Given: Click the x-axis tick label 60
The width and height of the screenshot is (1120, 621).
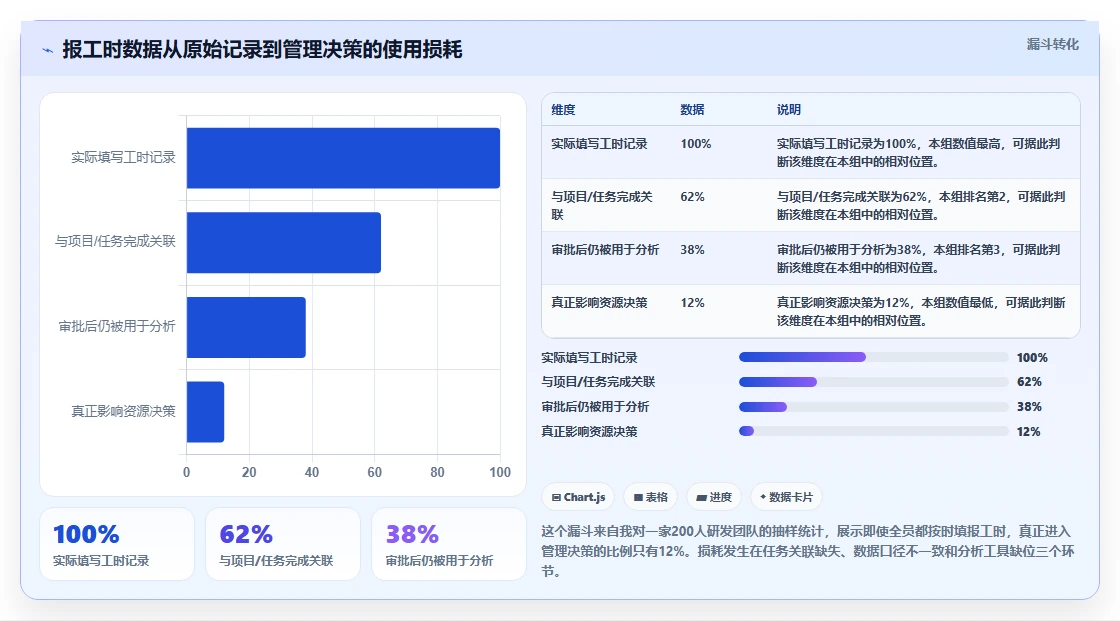Looking at the screenshot, I should (374, 472).
